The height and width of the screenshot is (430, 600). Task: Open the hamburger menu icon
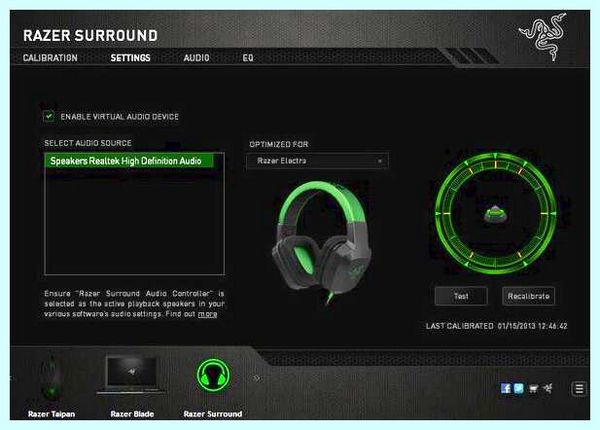click(x=579, y=389)
